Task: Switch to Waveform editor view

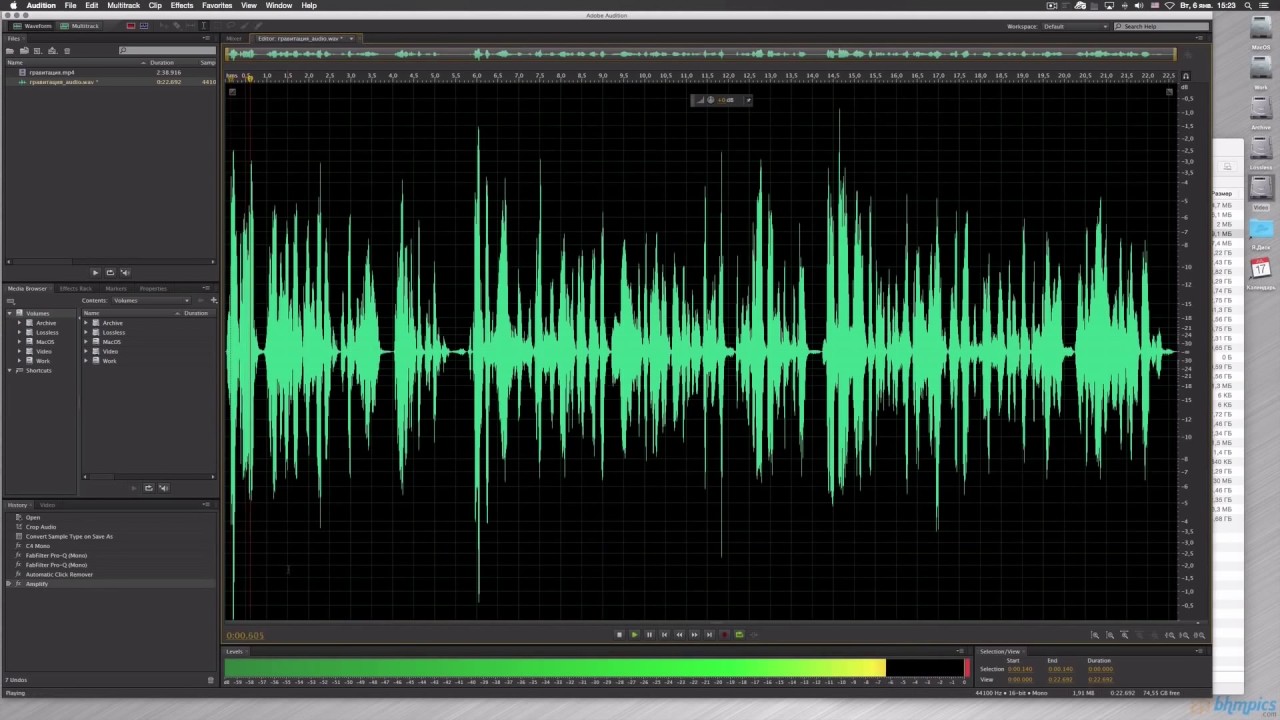Action: pos(32,26)
